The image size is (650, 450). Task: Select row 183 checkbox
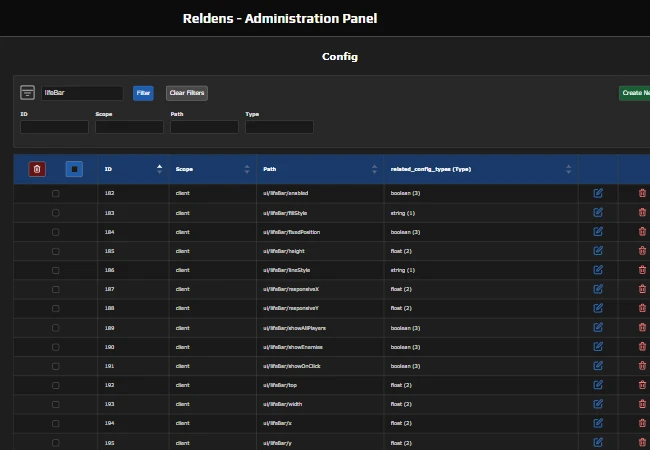56,213
